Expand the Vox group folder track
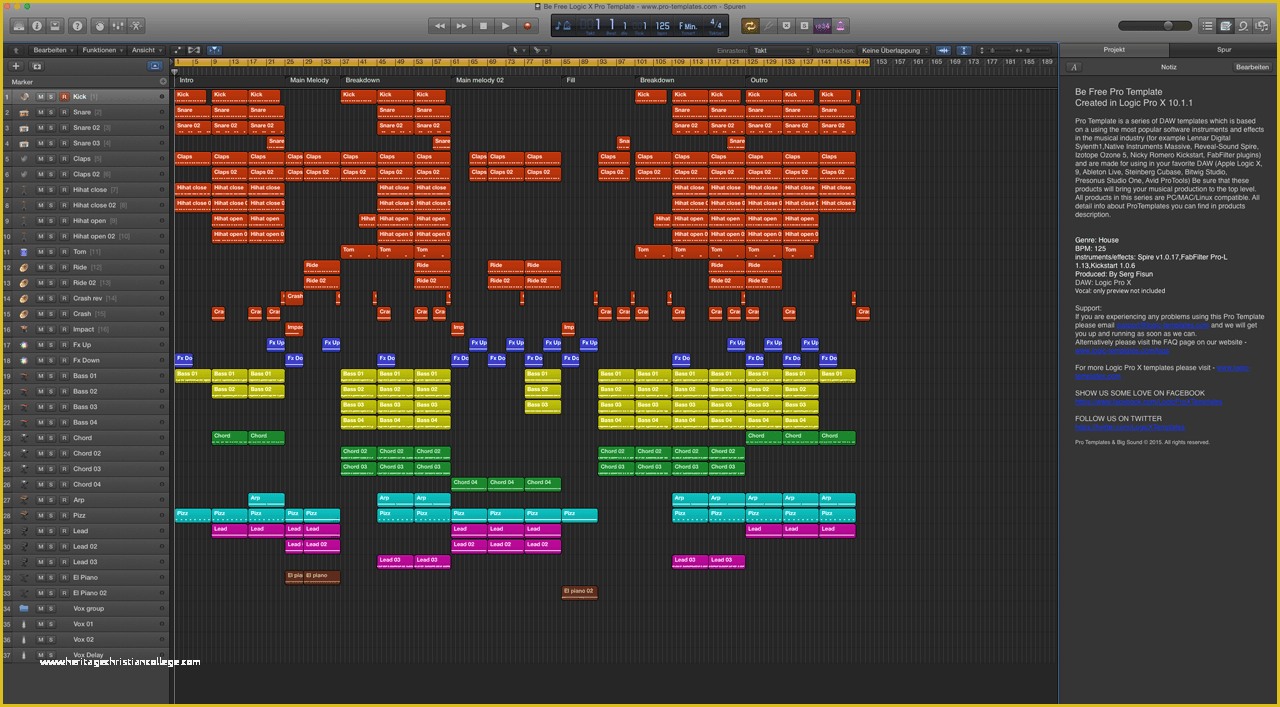The height and width of the screenshot is (707, 1280). click(24, 608)
